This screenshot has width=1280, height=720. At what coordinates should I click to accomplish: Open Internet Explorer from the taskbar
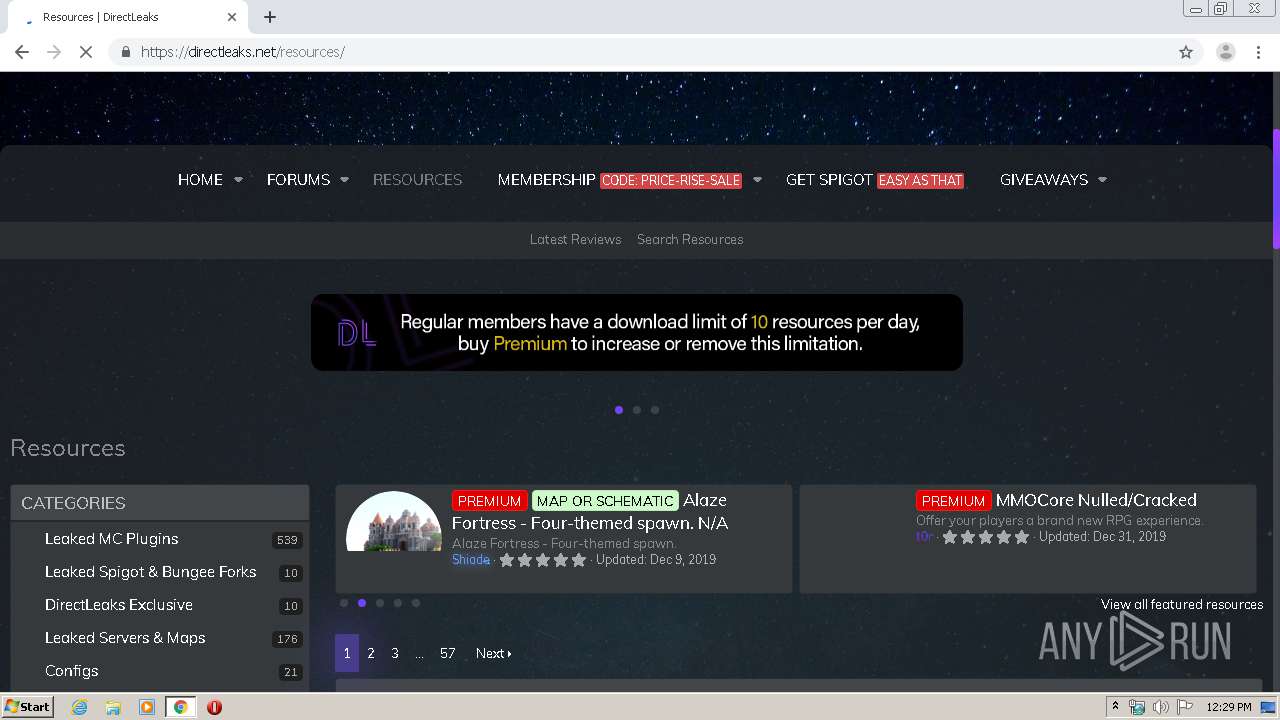tap(80, 707)
